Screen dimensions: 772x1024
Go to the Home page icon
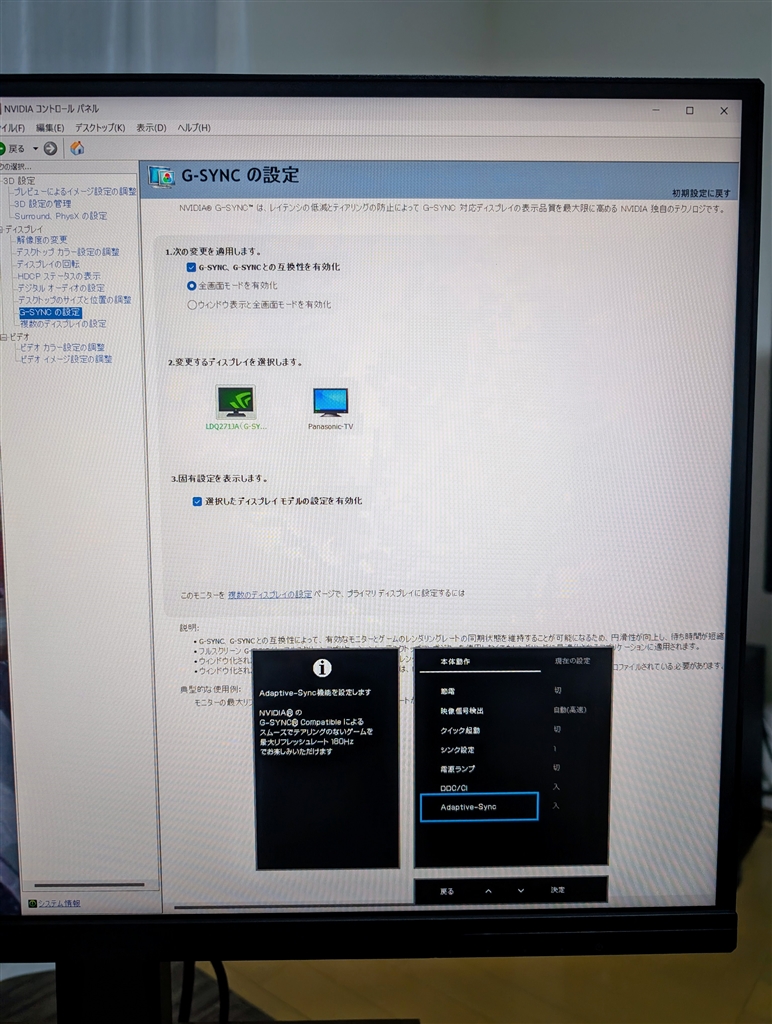(77, 148)
